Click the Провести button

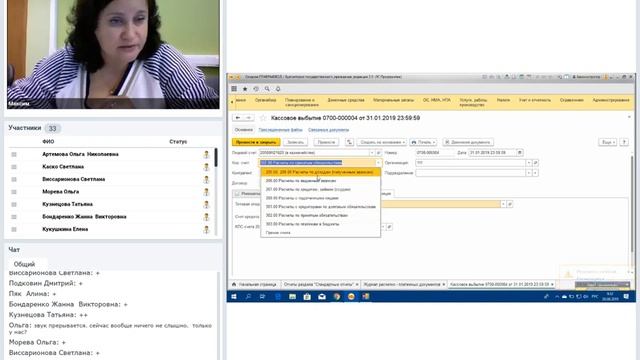326,142
